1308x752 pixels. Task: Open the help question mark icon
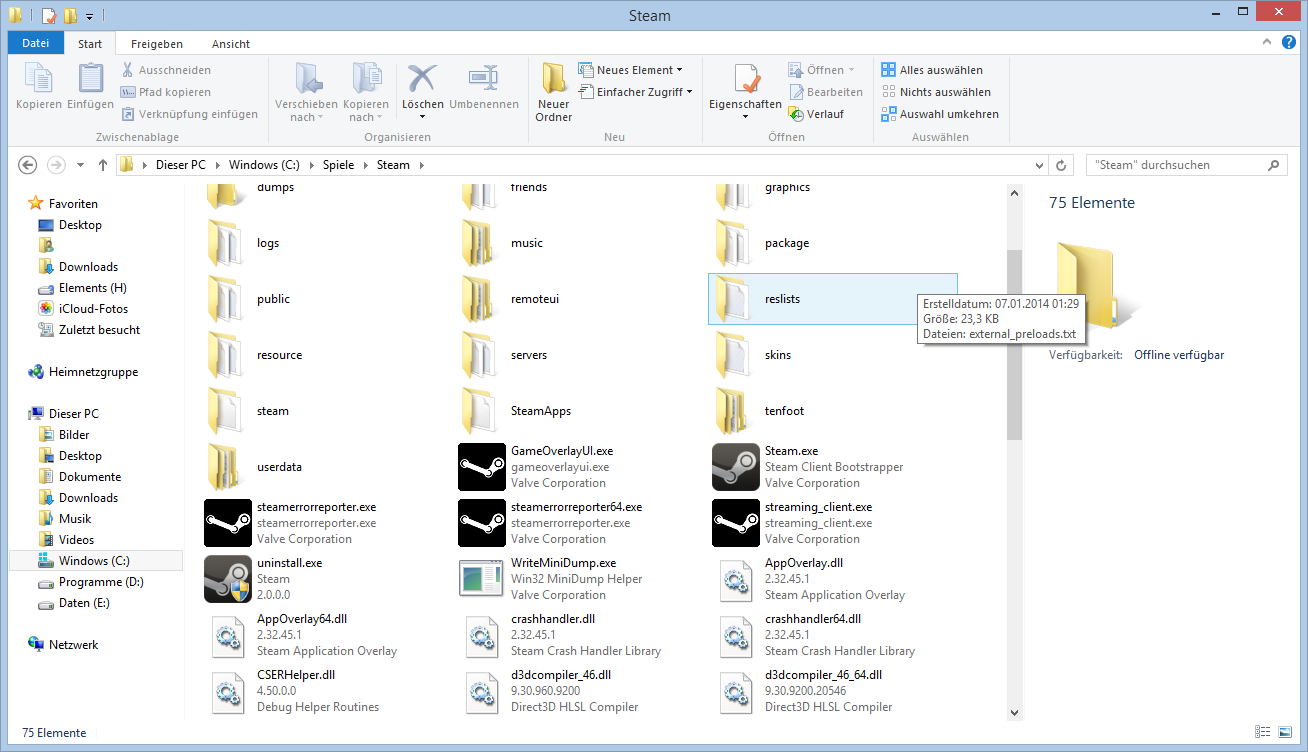coord(1290,43)
